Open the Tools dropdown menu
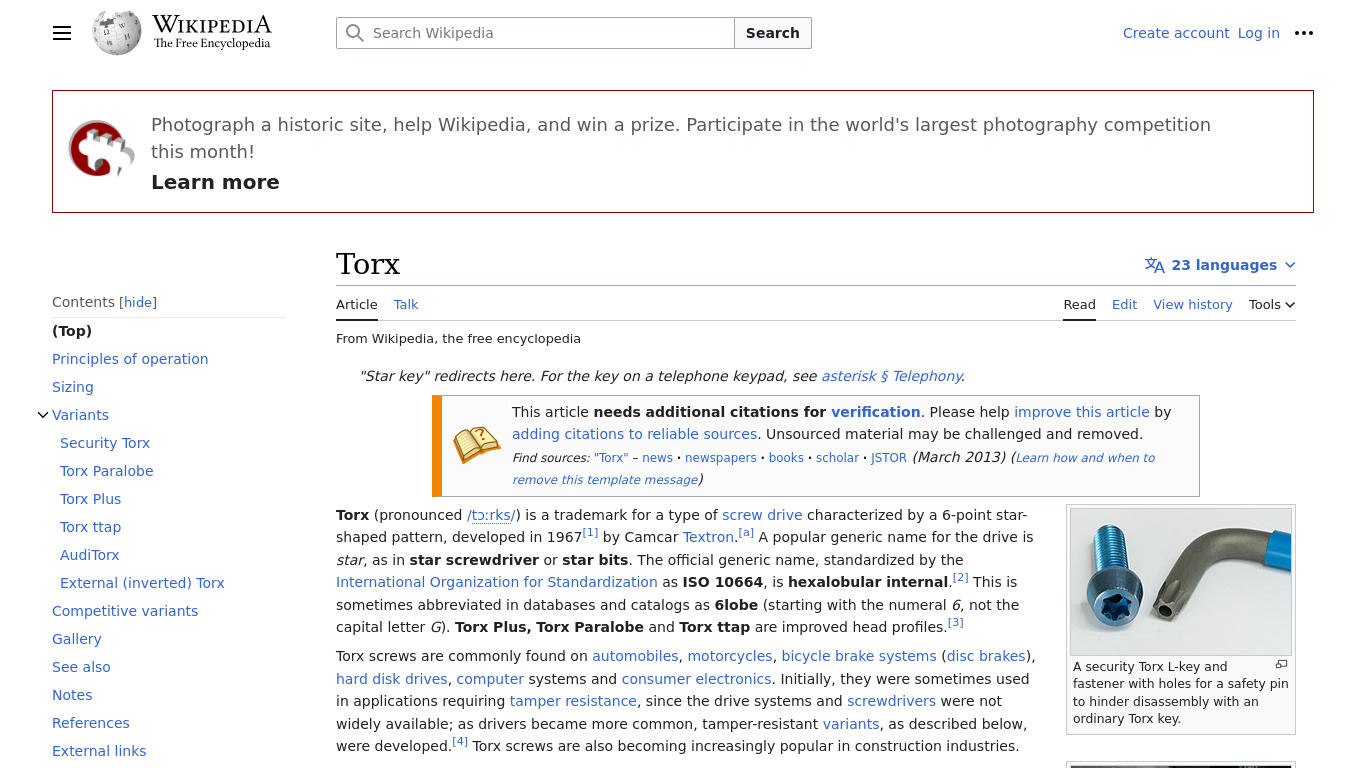The height and width of the screenshot is (768, 1366). pyautogui.click(x=1272, y=305)
